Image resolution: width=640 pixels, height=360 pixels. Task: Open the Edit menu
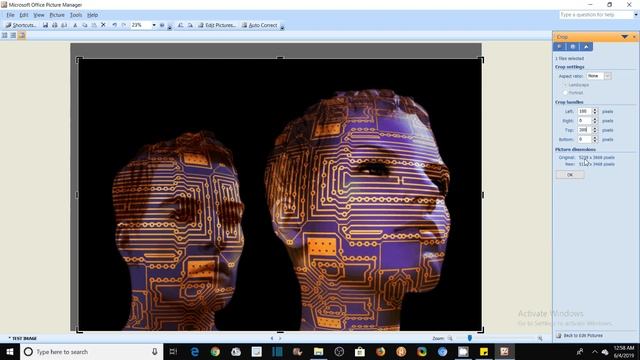[x=24, y=15]
